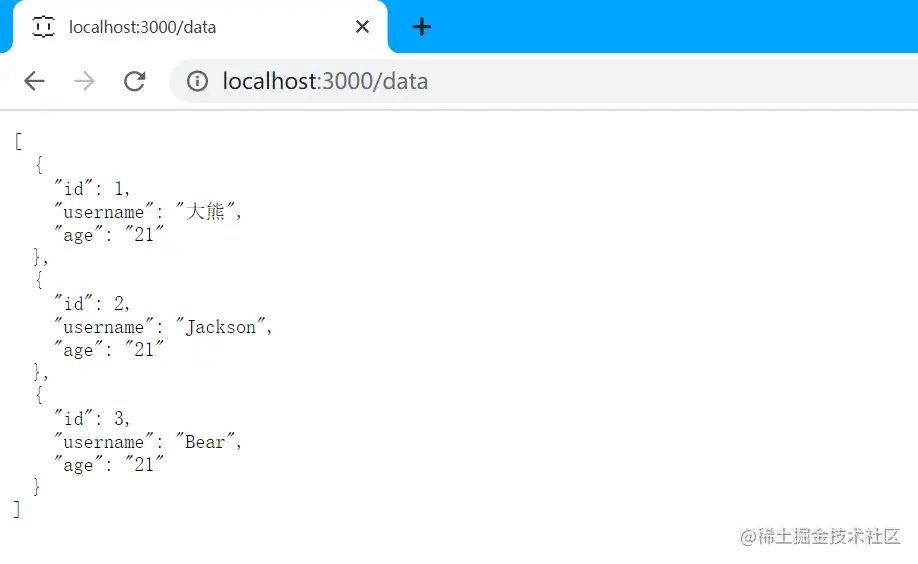Click the "id": 3 line
This screenshot has height=564, width=918.
(x=92, y=418)
